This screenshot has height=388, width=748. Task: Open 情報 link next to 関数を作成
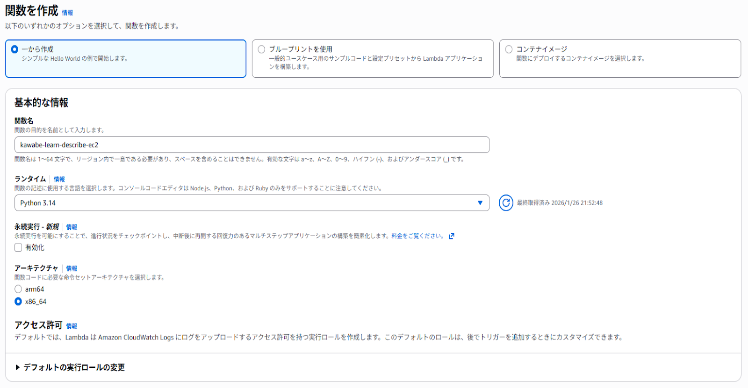pyautogui.click(x=67, y=13)
